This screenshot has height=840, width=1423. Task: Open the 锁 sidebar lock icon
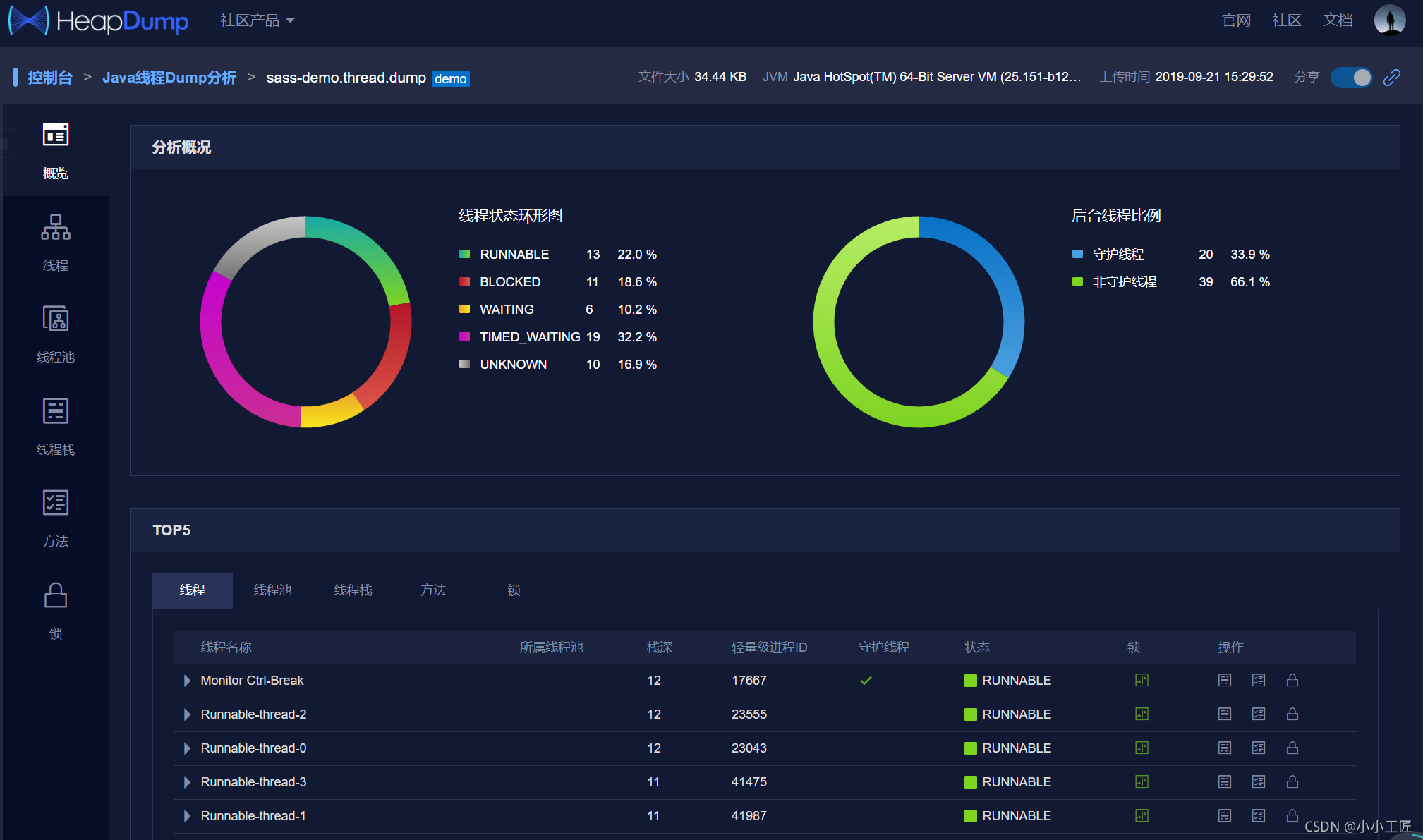point(55,596)
